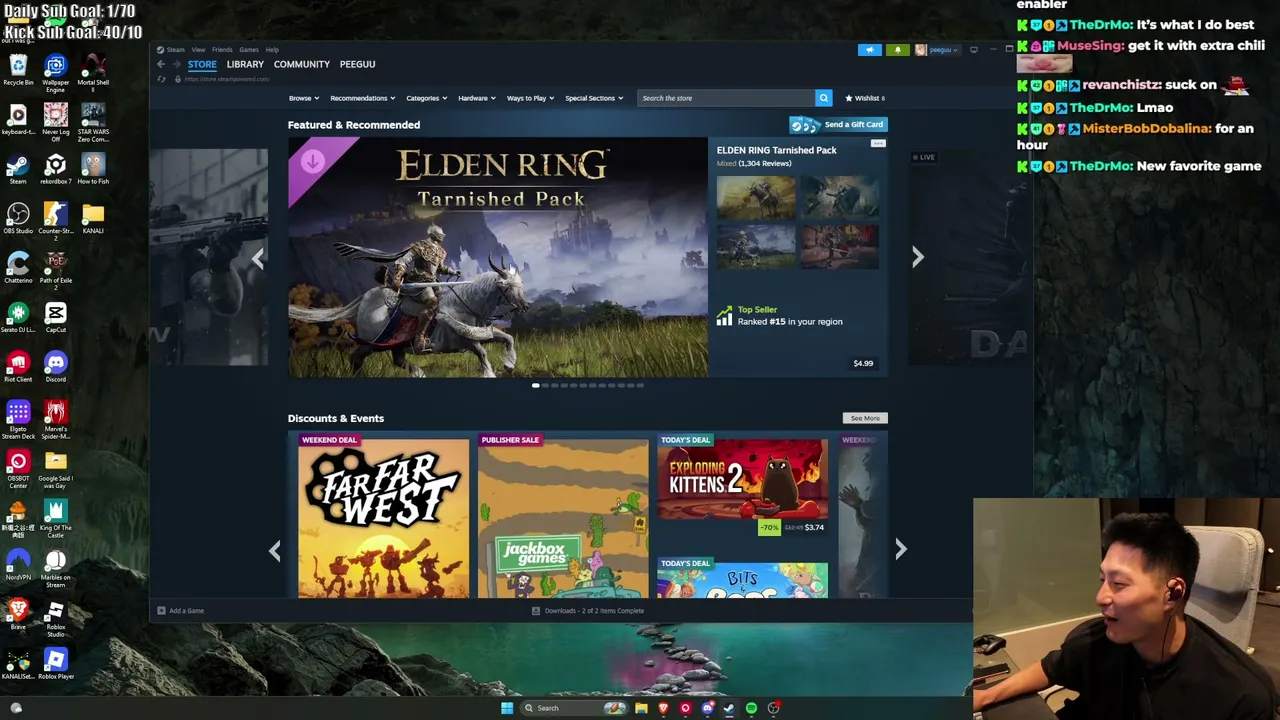The image size is (1280, 720).
Task: Show next featured game with right arrow
Action: click(917, 257)
